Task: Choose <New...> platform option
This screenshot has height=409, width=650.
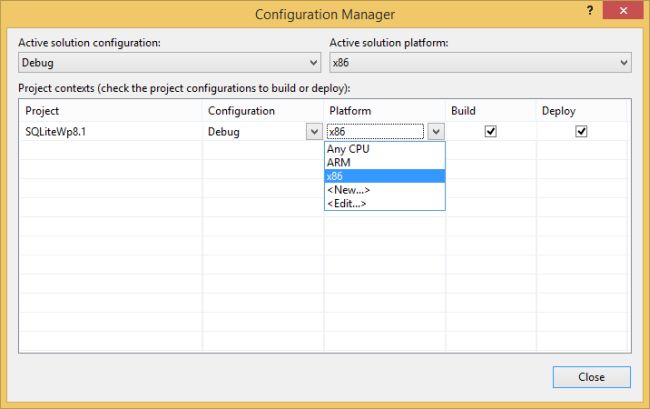Action: click(x=348, y=190)
